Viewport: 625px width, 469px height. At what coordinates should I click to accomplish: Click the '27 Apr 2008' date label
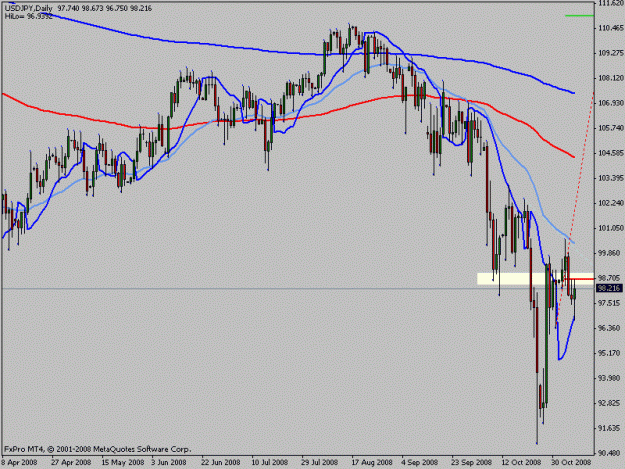point(71,462)
